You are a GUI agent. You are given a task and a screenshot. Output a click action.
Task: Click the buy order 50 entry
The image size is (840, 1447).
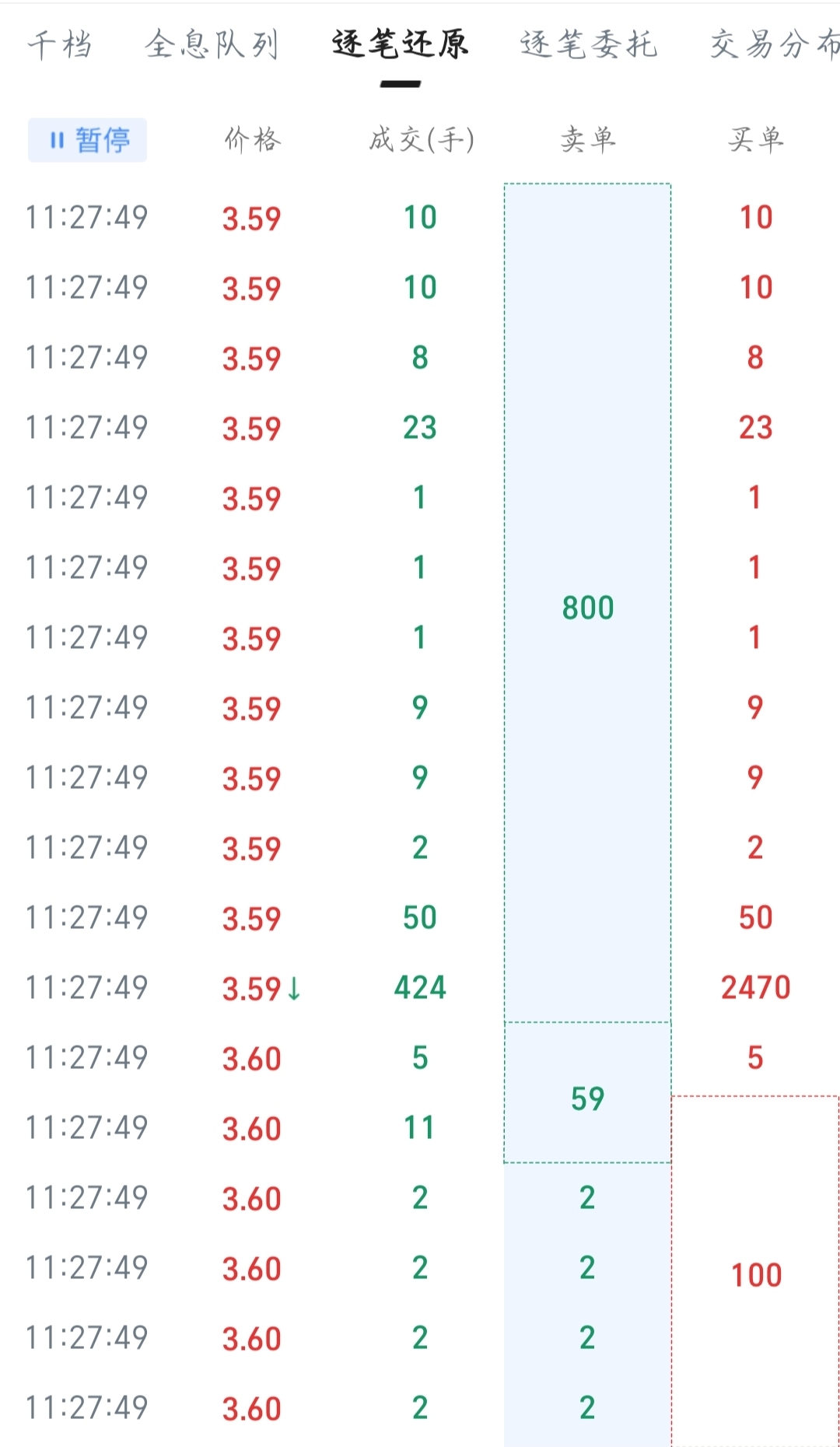click(x=756, y=917)
